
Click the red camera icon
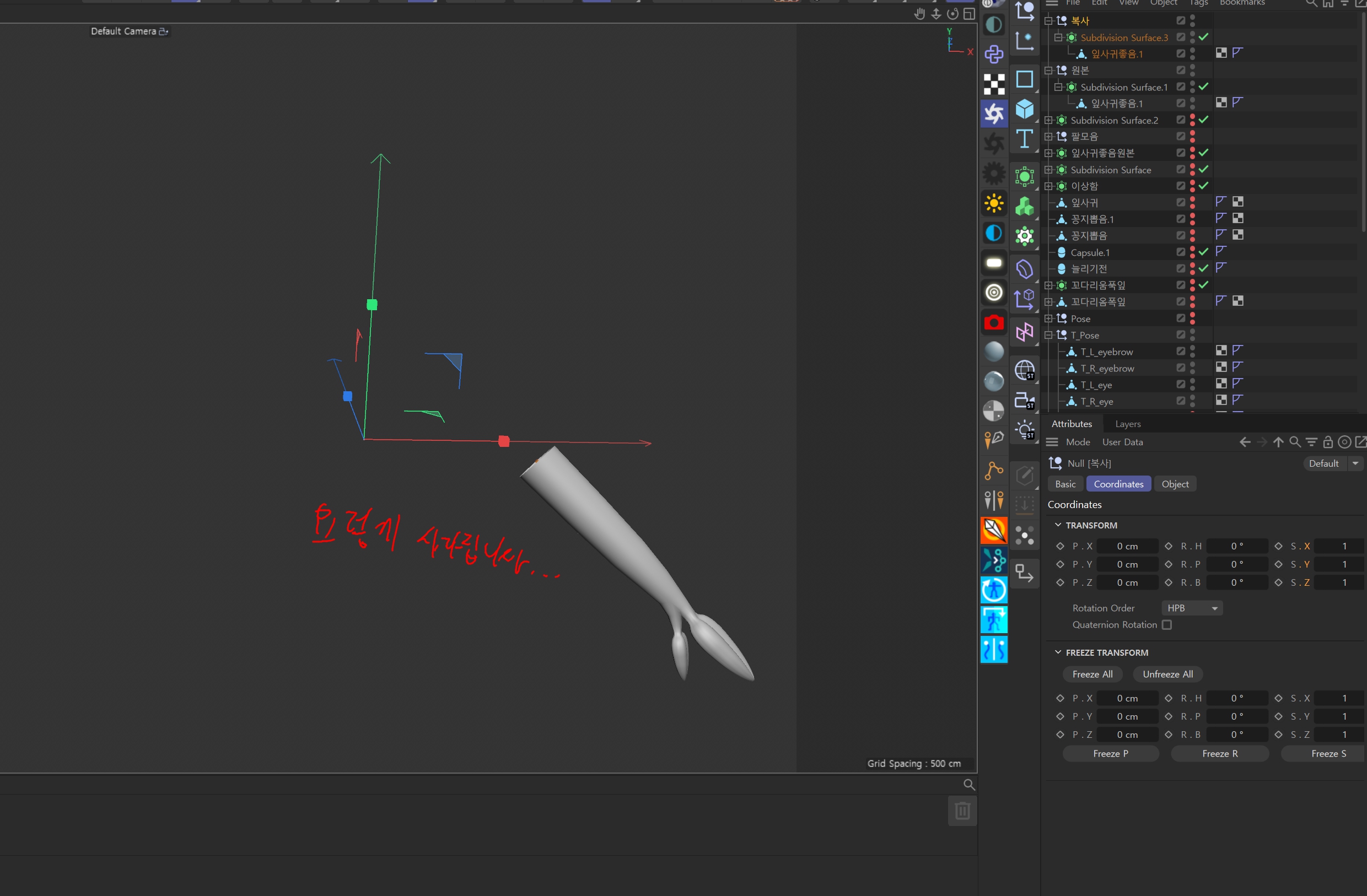pyautogui.click(x=994, y=323)
